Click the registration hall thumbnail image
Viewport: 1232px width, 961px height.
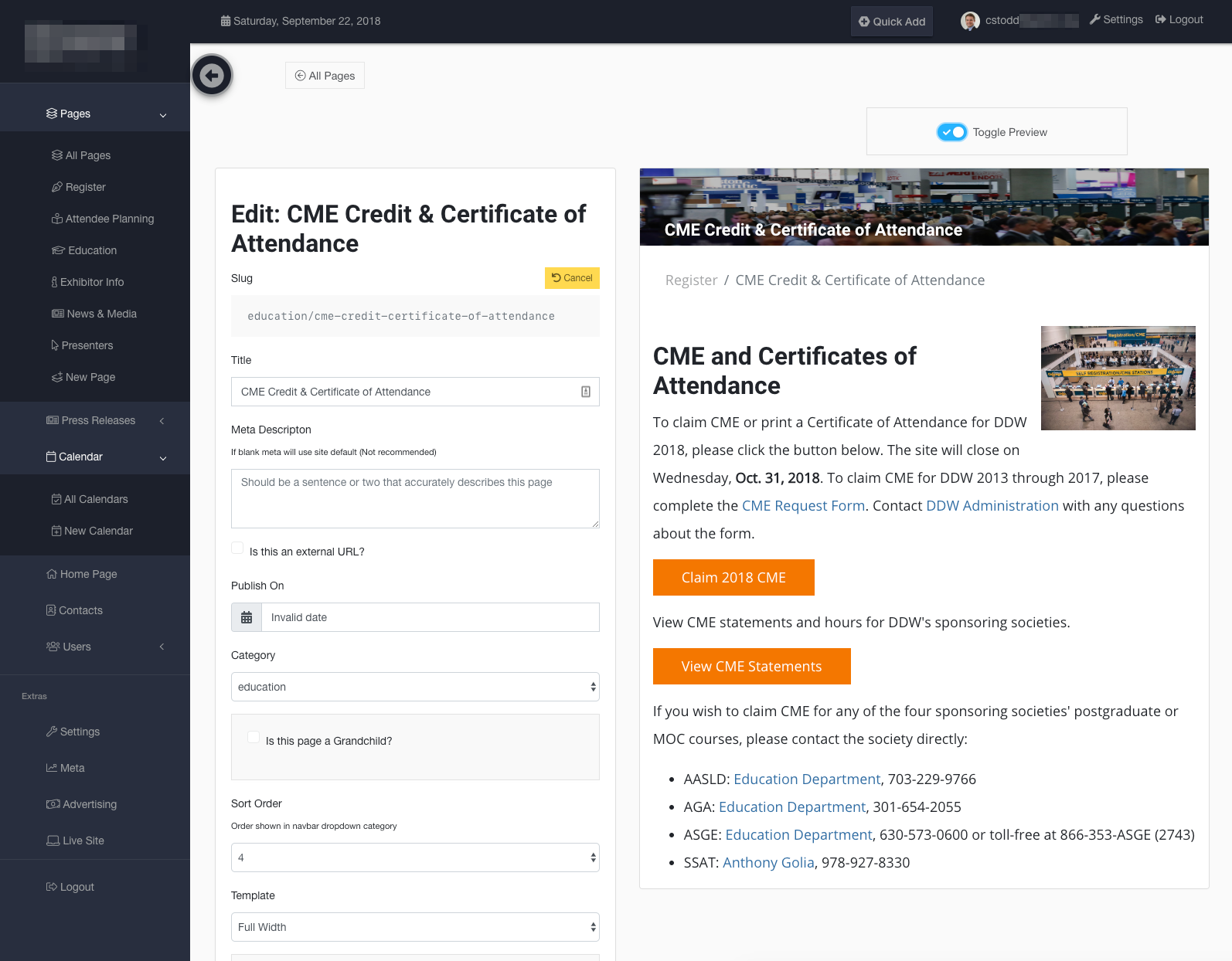tap(1118, 379)
